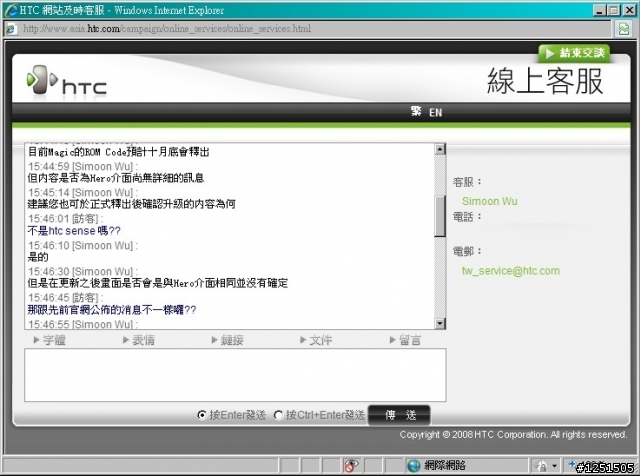Expand the 表情 emoticon options
640x476 pixels.
[x=139, y=340]
